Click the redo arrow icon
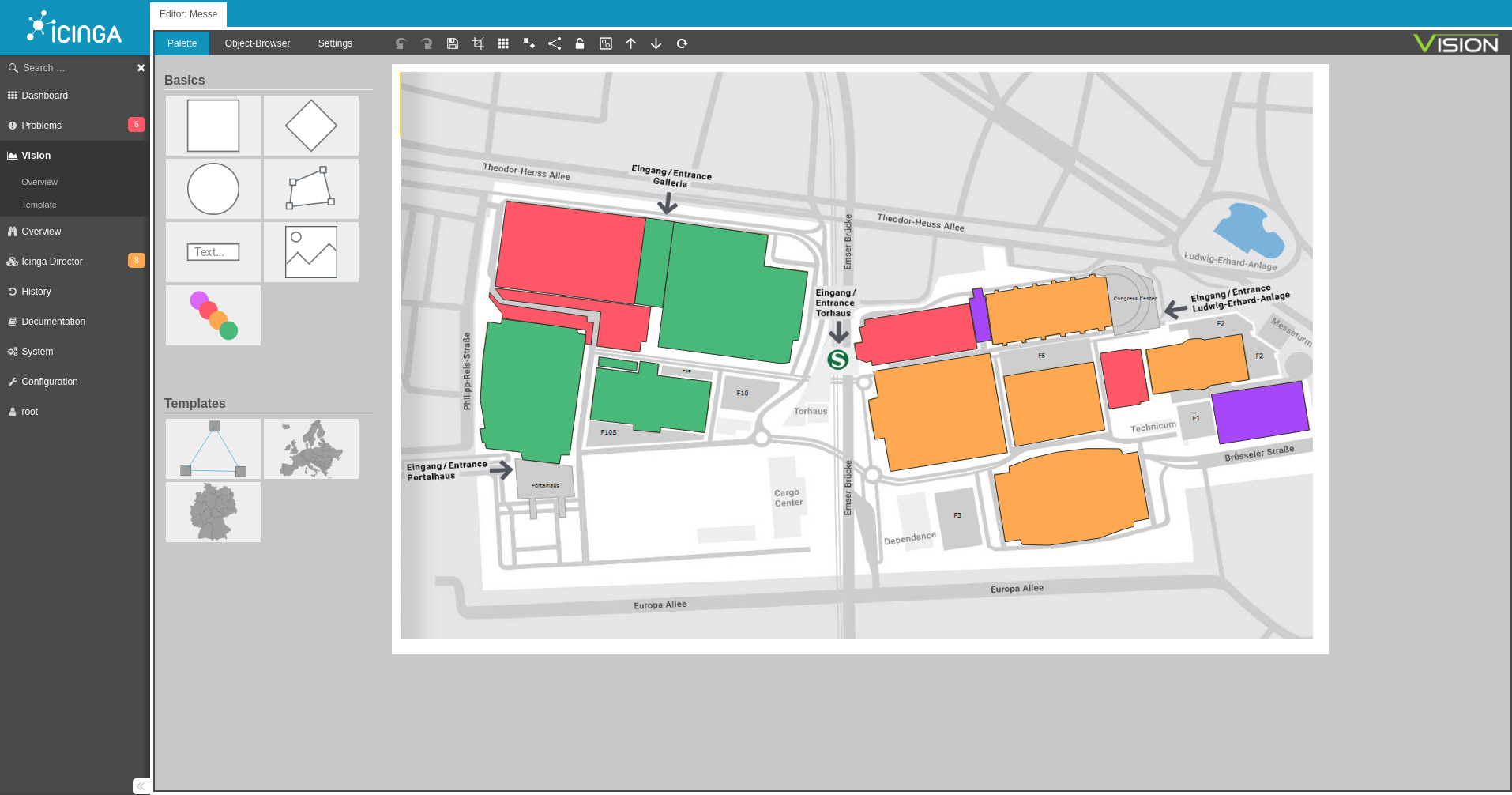The width and height of the screenshot is (1512, 795). click(x=427, y=43)
